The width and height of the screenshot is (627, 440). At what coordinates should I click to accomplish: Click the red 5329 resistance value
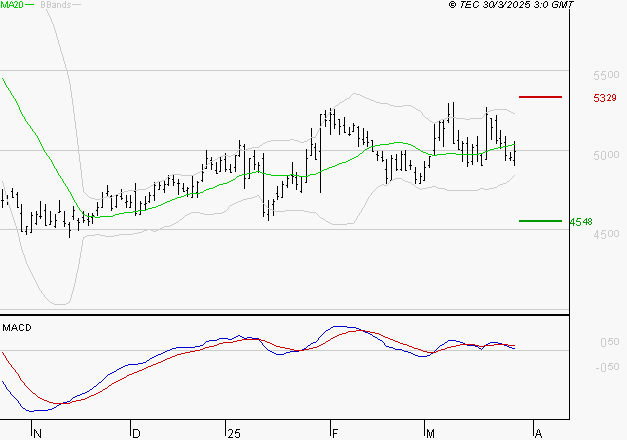[605, 98]
